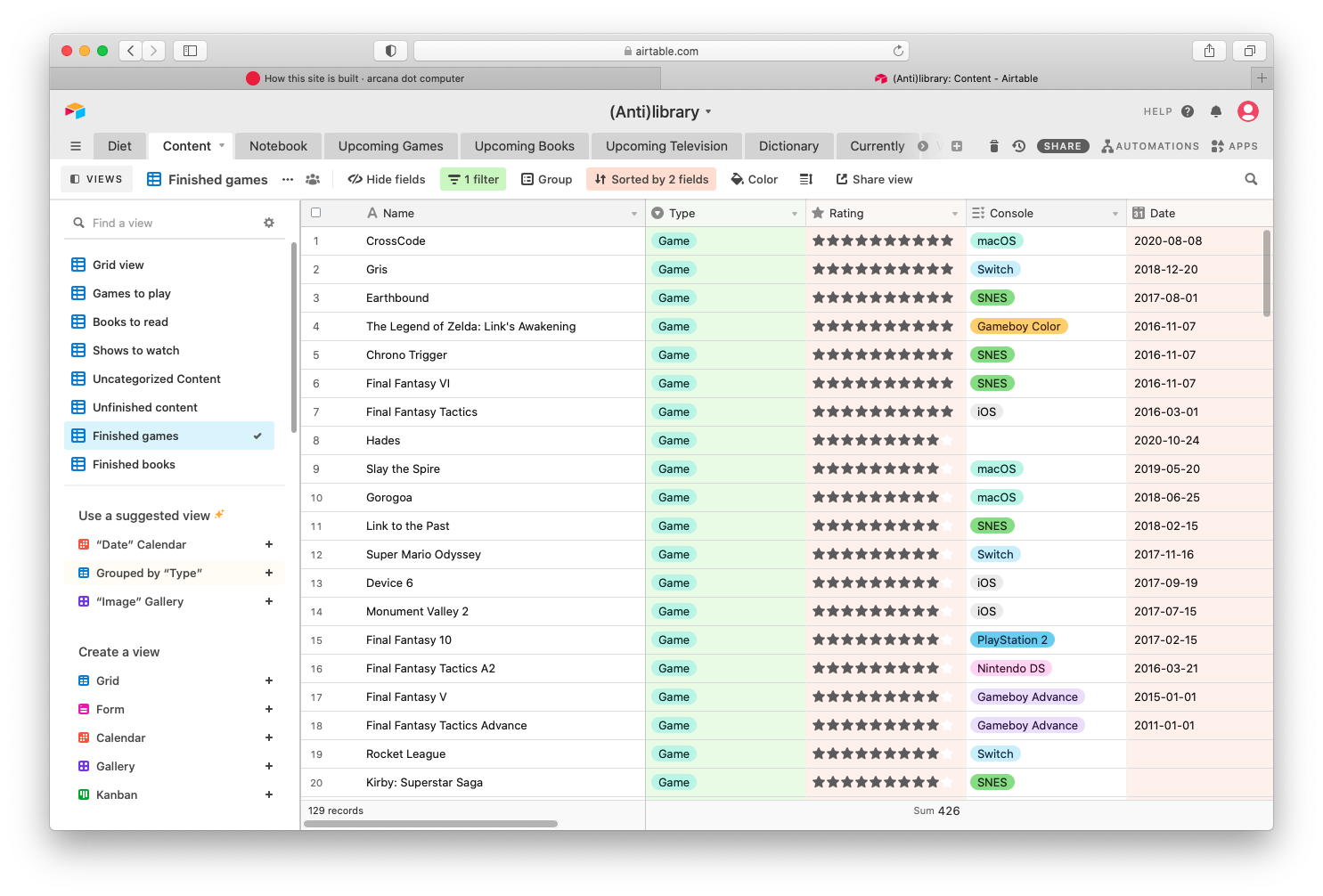Open Automations panel
This screenshot has height=896, width=1323.
coord(1150,146)
